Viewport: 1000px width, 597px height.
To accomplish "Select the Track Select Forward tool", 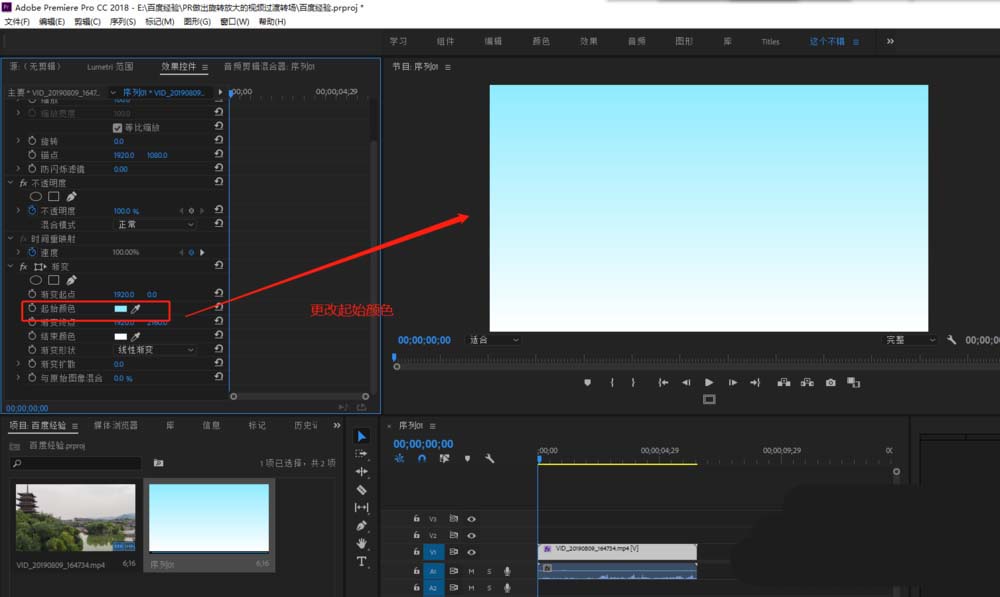I will [362, 454].
